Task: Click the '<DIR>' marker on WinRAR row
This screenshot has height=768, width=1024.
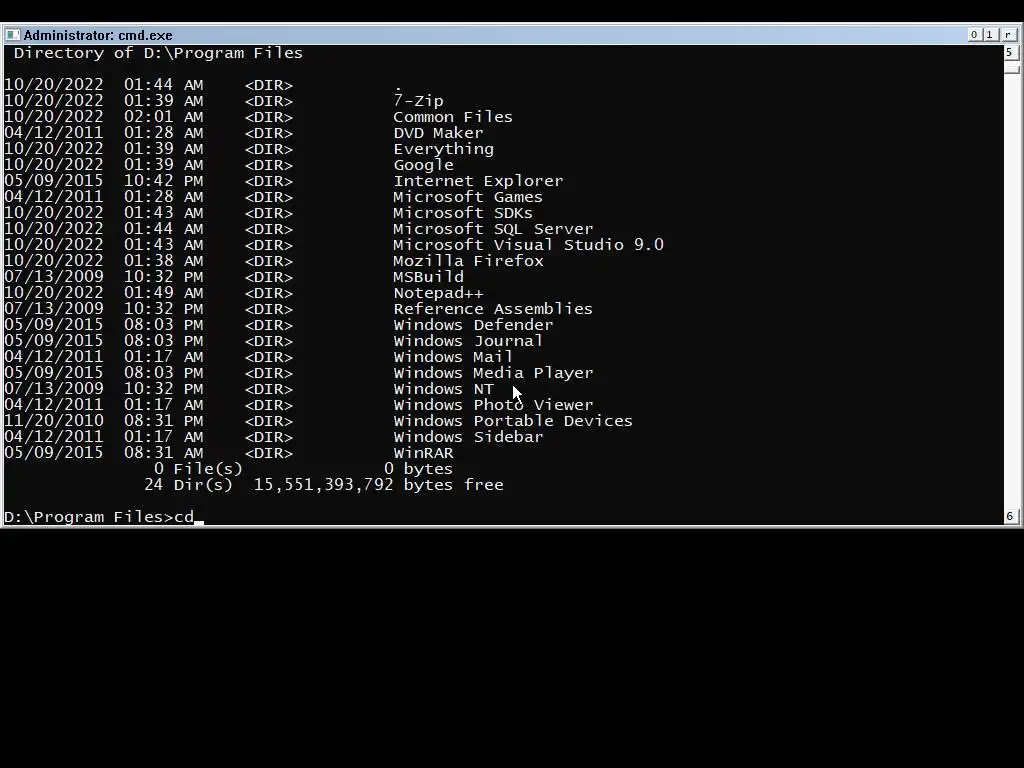Action: coord(268,453)
